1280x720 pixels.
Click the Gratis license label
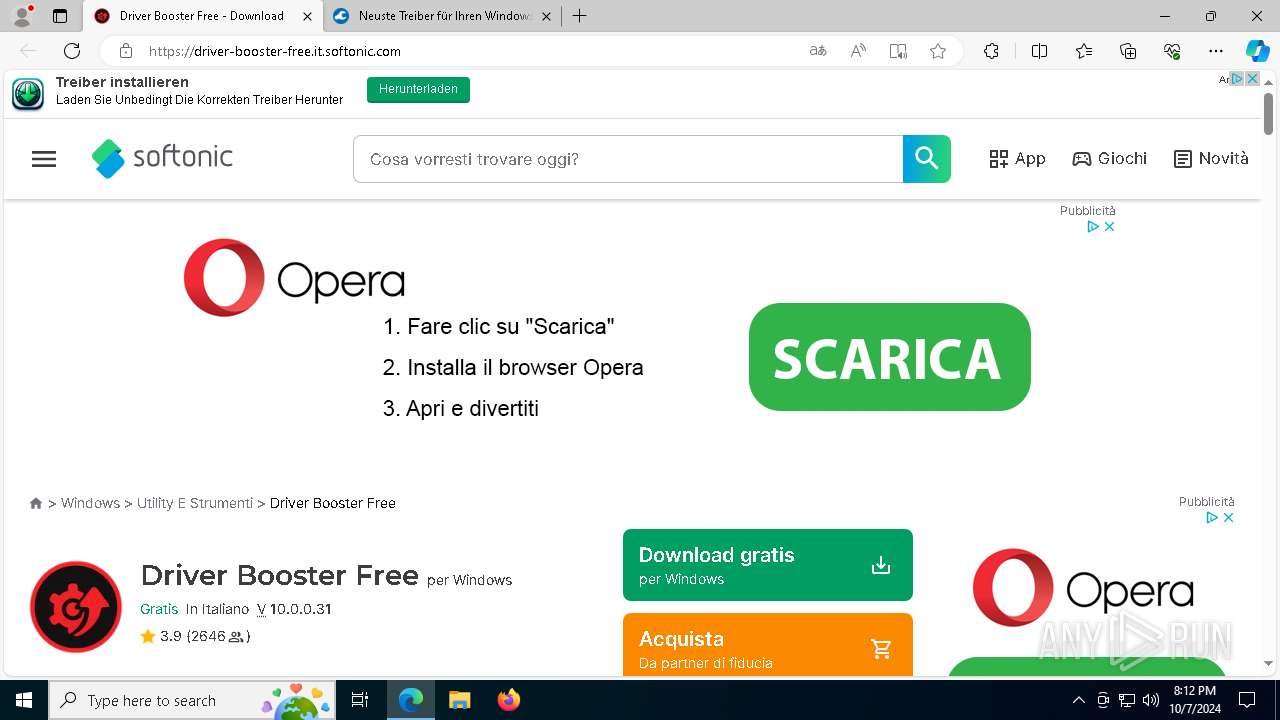coord(159,609)
